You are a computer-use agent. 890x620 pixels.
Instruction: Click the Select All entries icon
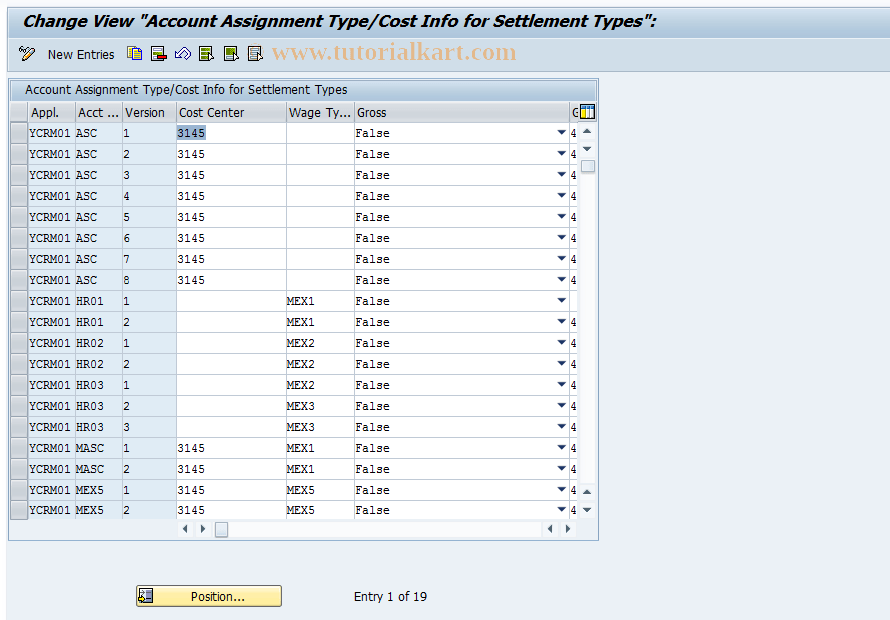coord(207,53)
